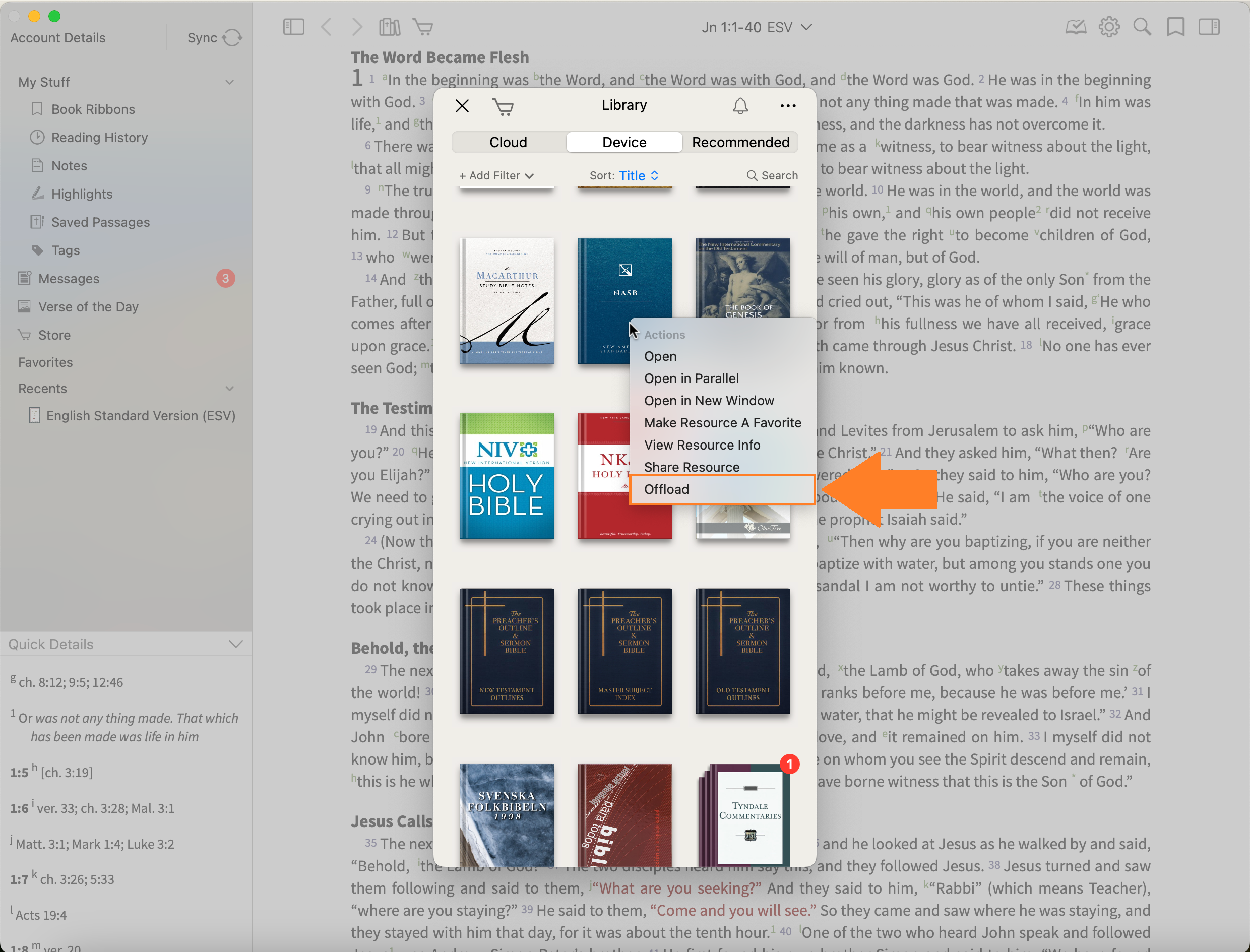Open the library books icon in toolbar
This screenshot has height=952, width=1250.
pos(389,27)
